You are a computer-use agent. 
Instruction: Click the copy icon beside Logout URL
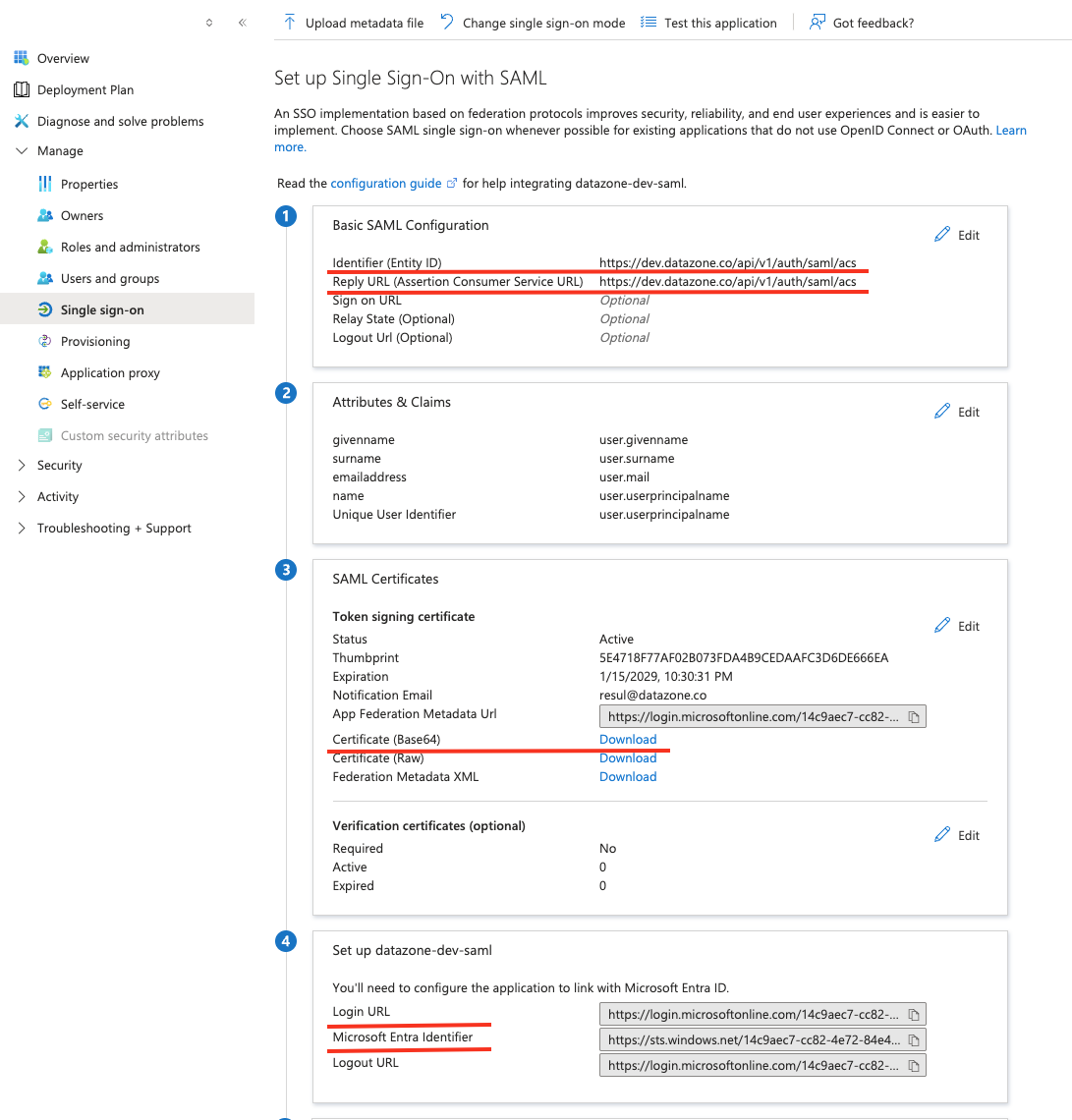[913, 1065]
